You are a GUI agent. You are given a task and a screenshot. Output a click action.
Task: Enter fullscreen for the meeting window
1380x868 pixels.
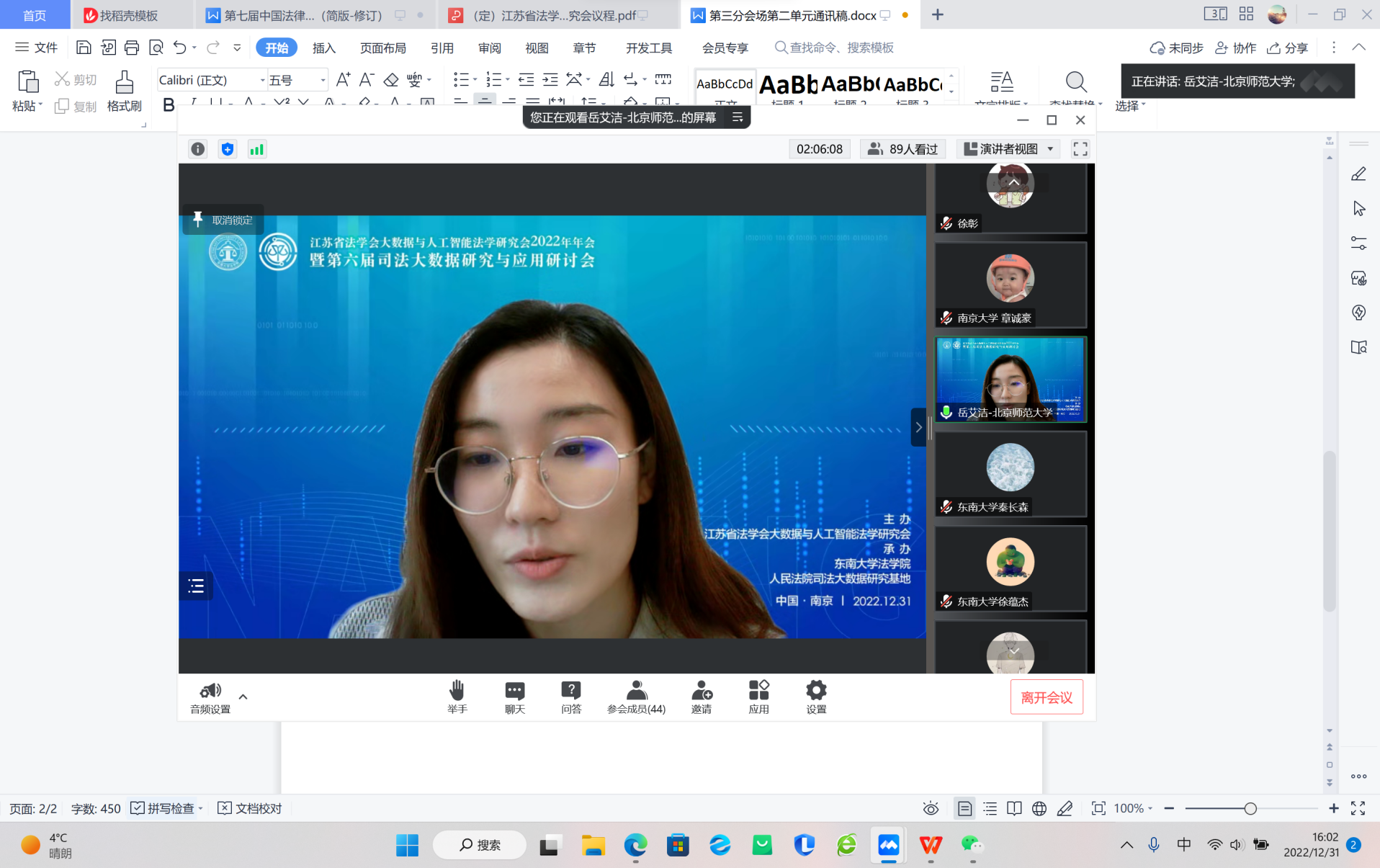[x=1080, y=149]
